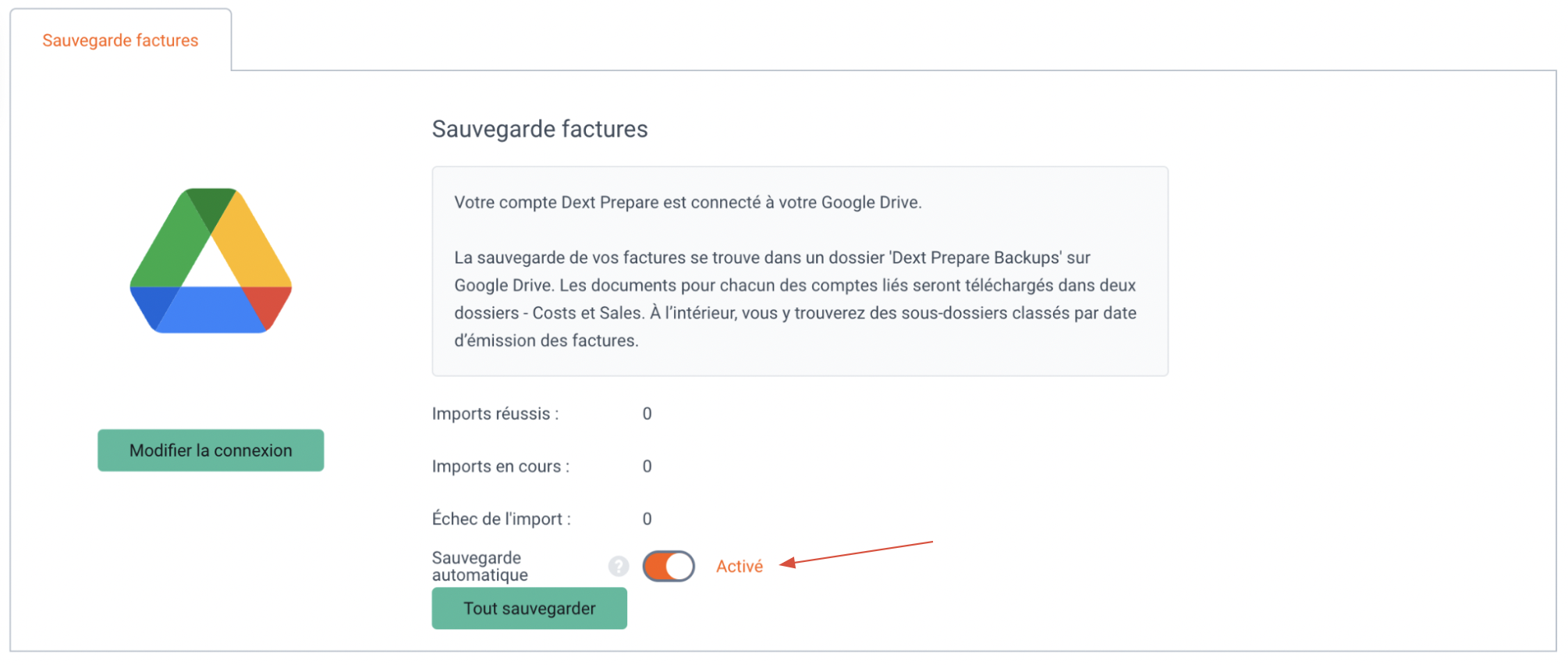Click the 'Sauvegarde factures' page heading
This screenshot has width=1568, height=665.
pyautogui.click(x=540, y=129)
